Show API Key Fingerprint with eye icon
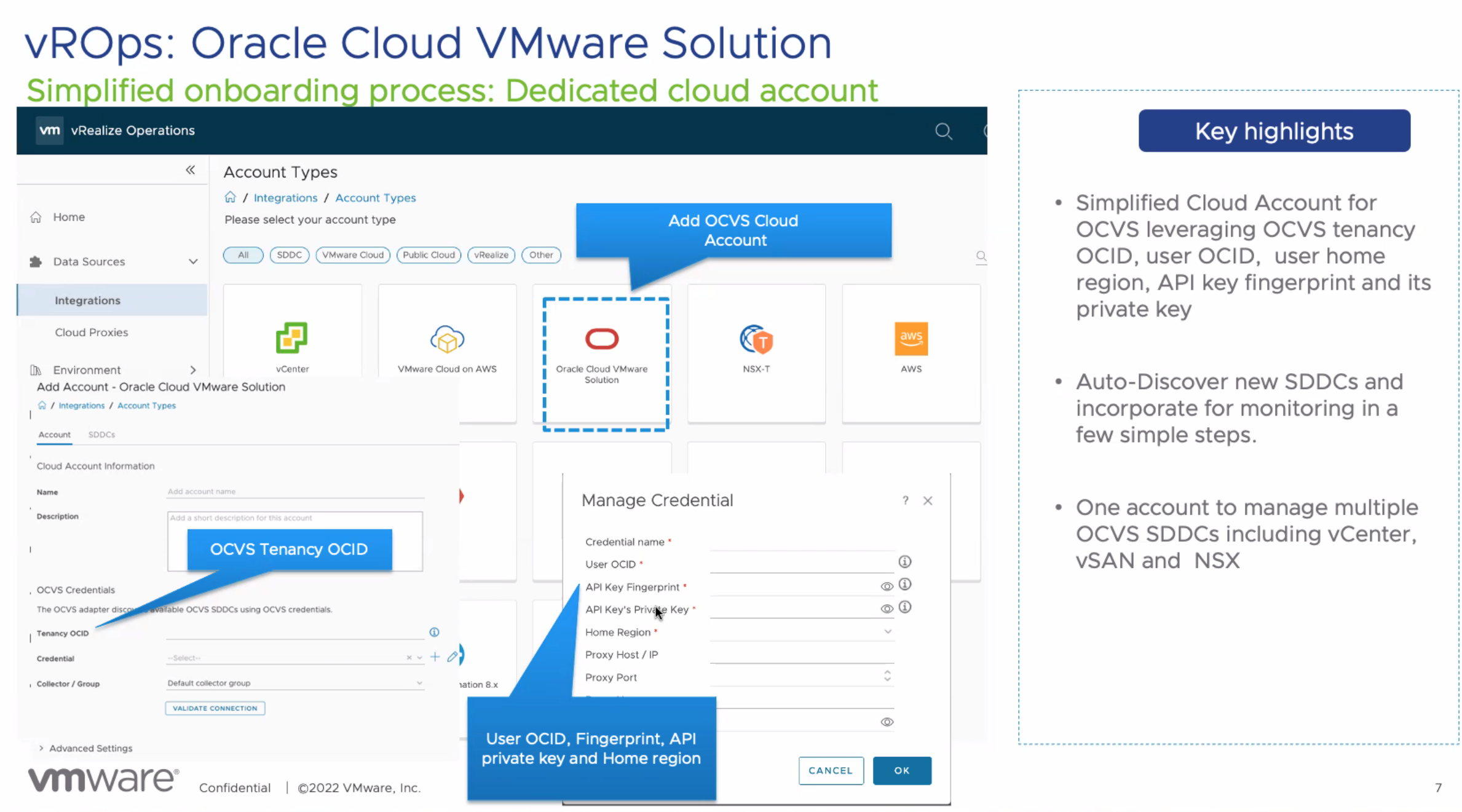This screenshot has width=1462, height=812. [886, 586]
